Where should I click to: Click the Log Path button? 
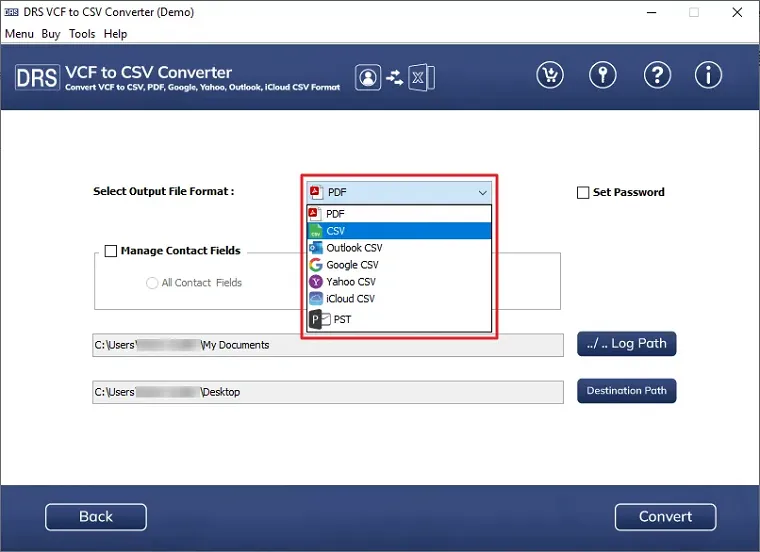click(626, 344)
